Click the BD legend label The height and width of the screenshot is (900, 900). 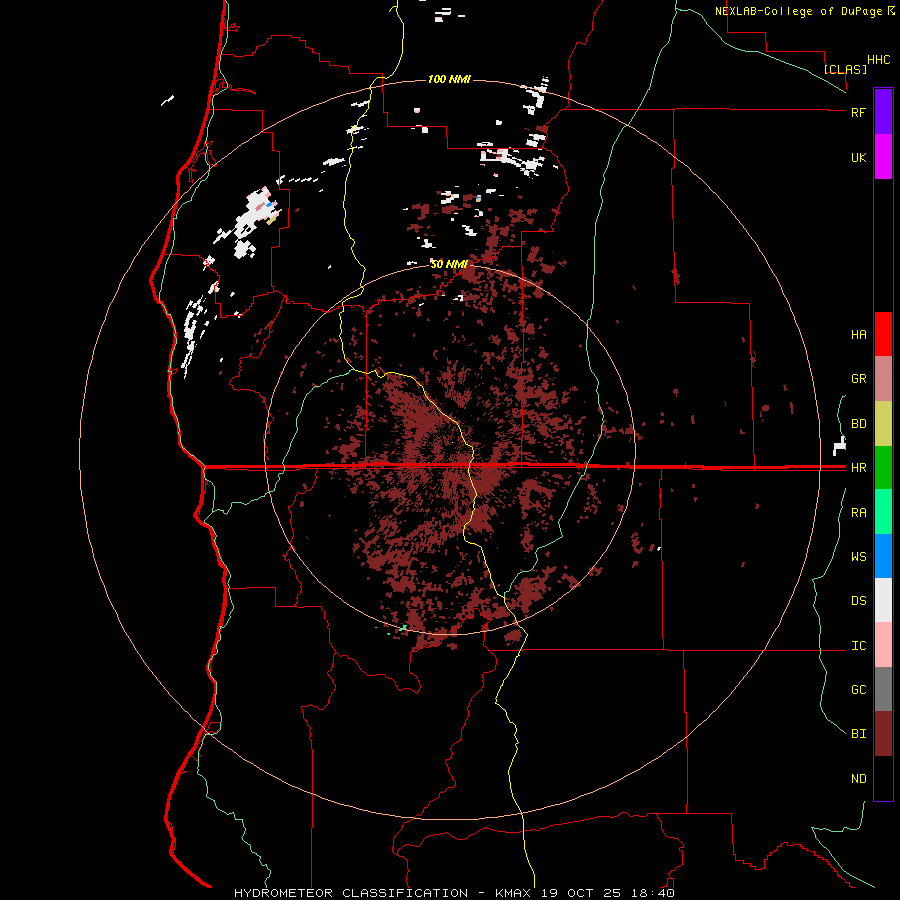[858, 424]
